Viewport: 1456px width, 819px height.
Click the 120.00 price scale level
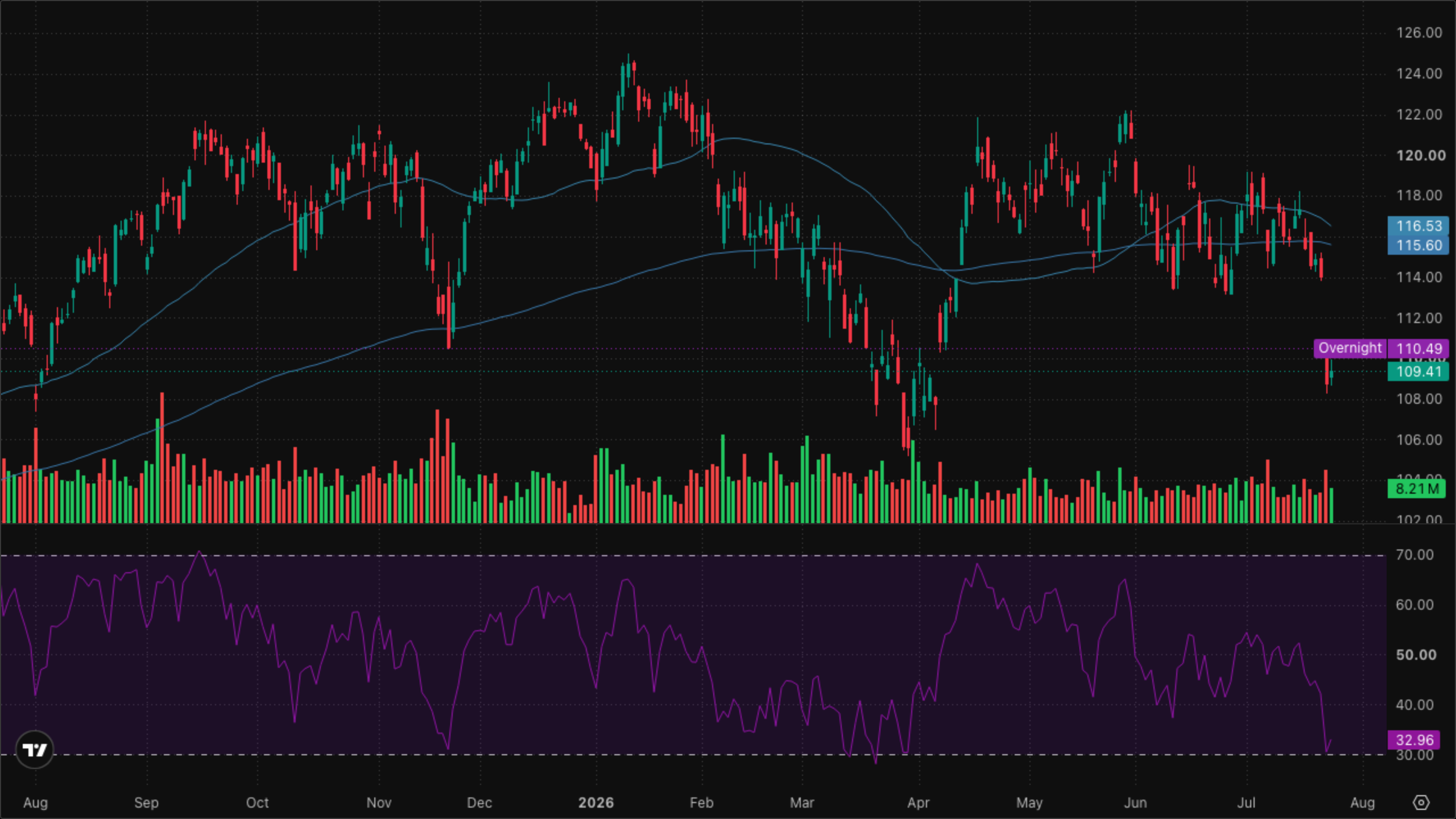[1420, 155]
